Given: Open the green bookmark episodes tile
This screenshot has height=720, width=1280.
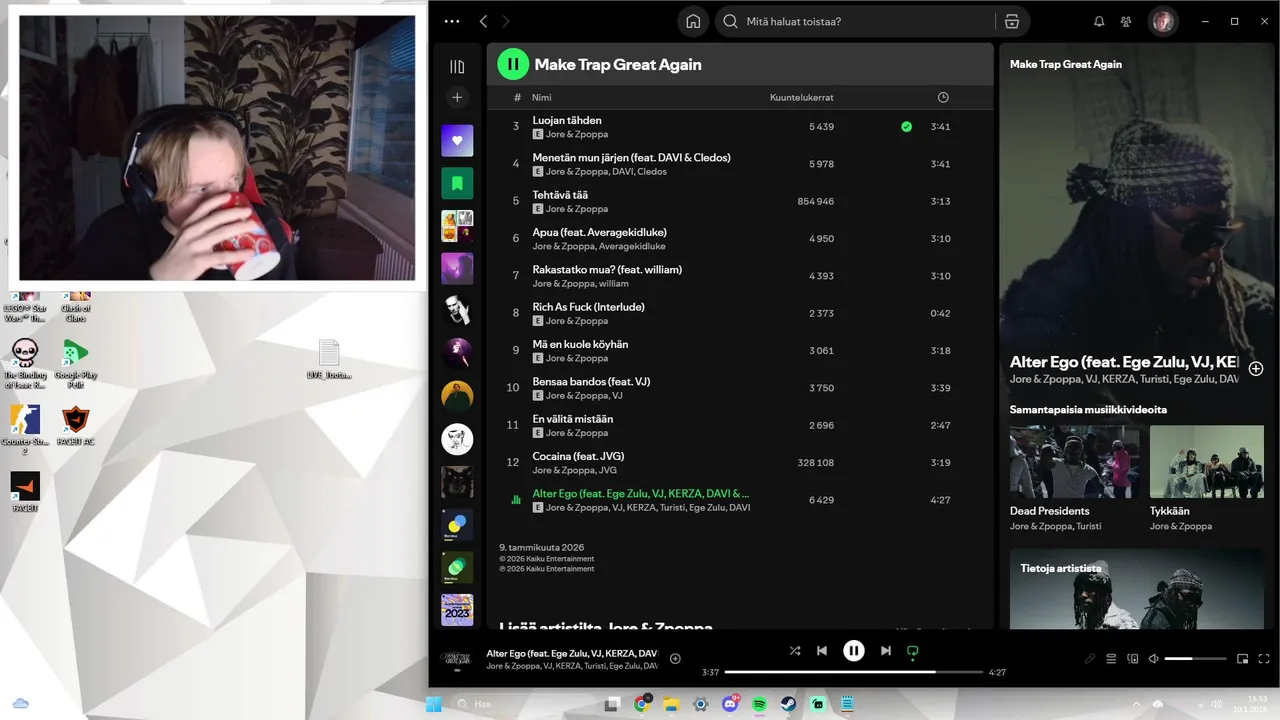Looking at the screenshot, I should coord(457,183).
